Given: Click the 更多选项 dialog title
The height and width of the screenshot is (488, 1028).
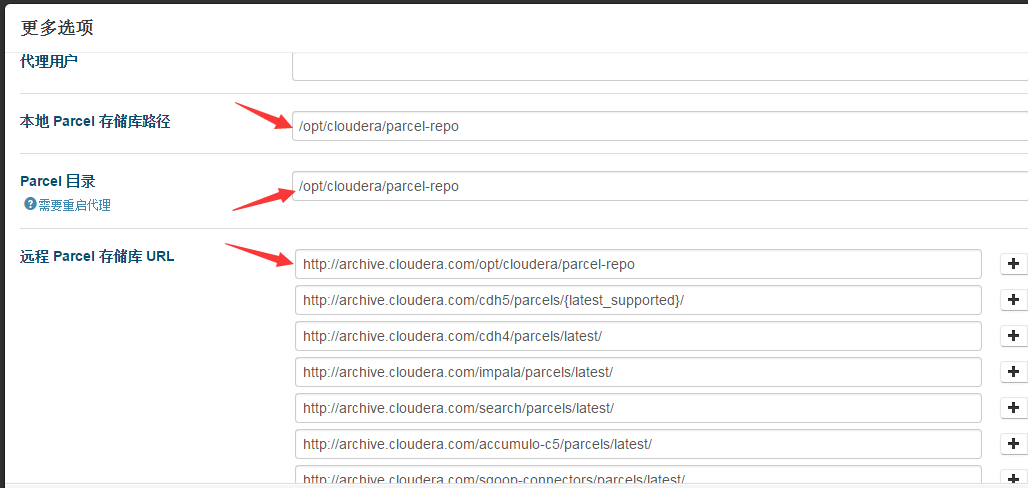Looking at the screenshot, I should pos(56,28).
